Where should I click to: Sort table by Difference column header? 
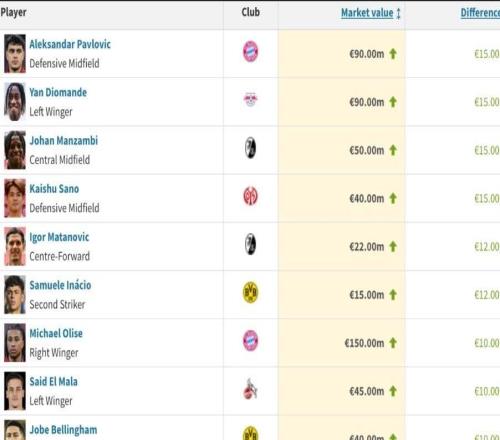click(x=480, y=13)
